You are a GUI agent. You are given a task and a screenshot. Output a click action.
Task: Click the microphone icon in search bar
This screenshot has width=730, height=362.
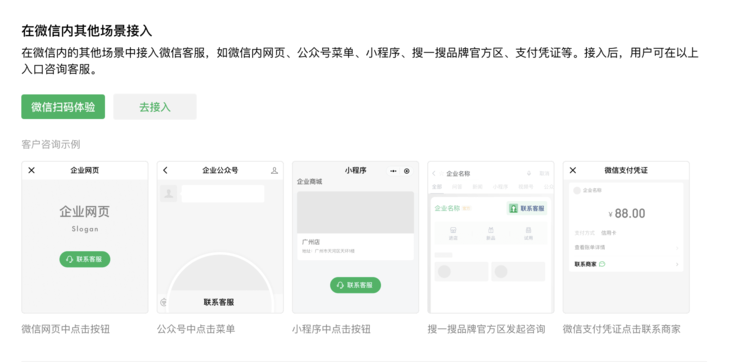pos(528,174)
